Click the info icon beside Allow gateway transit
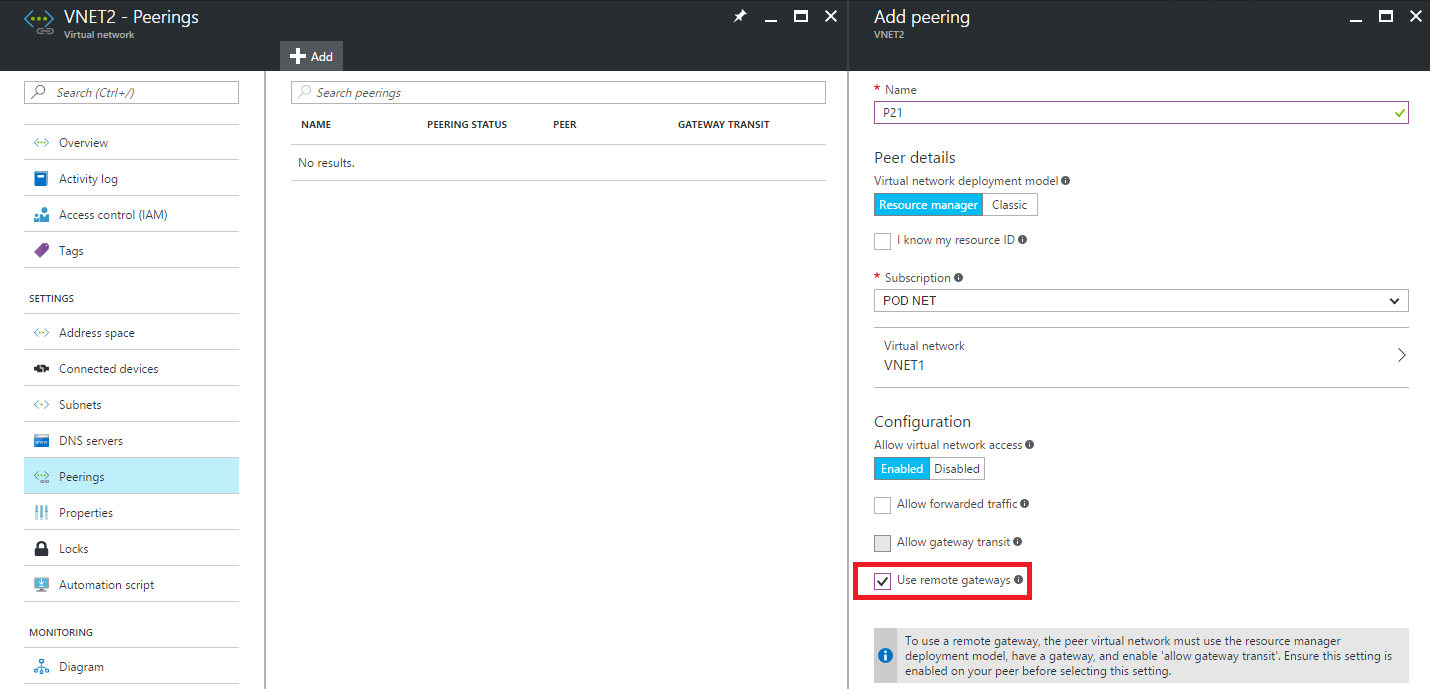 (1017, 542)
